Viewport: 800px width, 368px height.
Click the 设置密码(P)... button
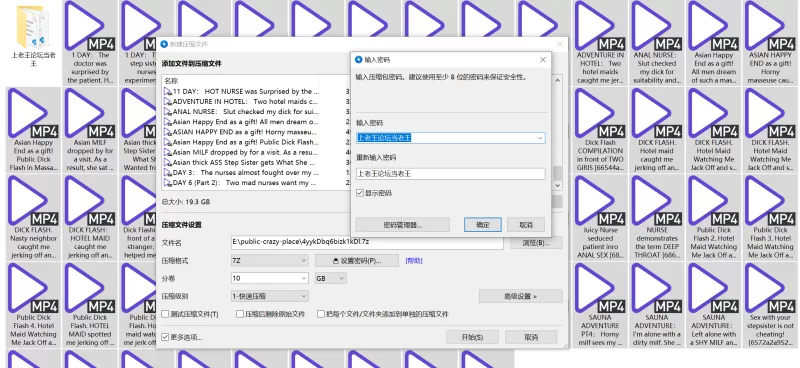pyautogui.click(x=357, y=261)
